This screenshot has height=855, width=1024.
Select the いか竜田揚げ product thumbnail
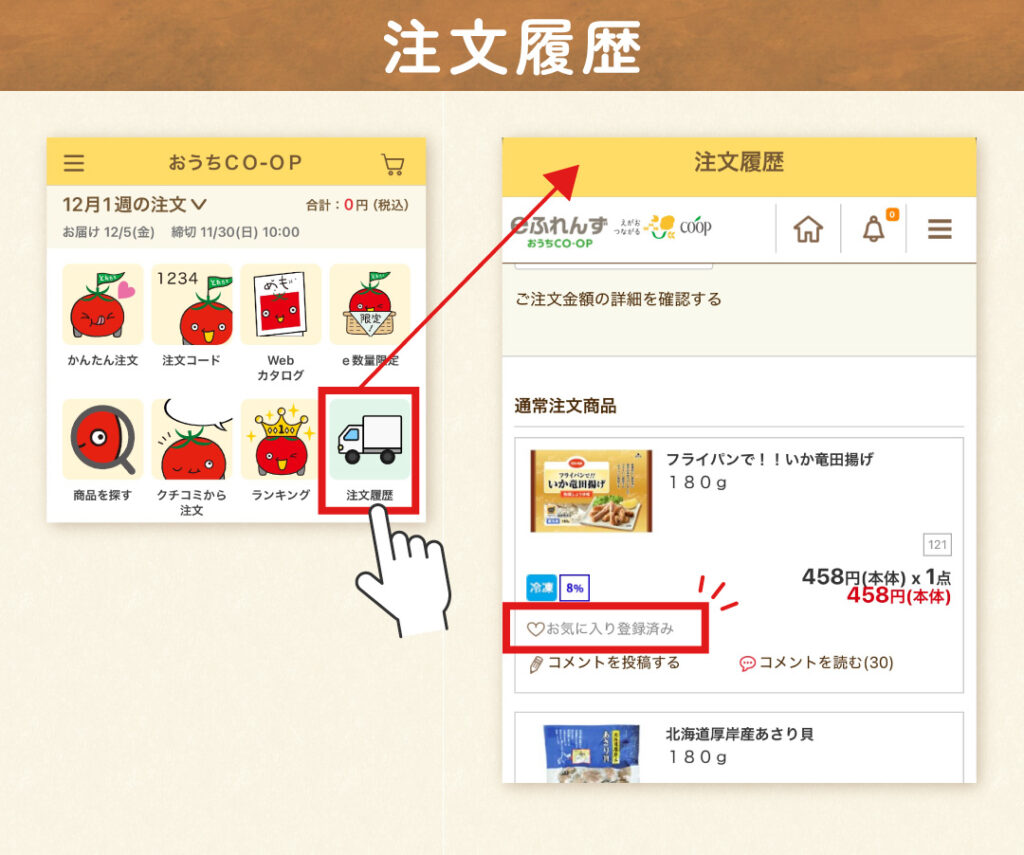pos(591,491)
